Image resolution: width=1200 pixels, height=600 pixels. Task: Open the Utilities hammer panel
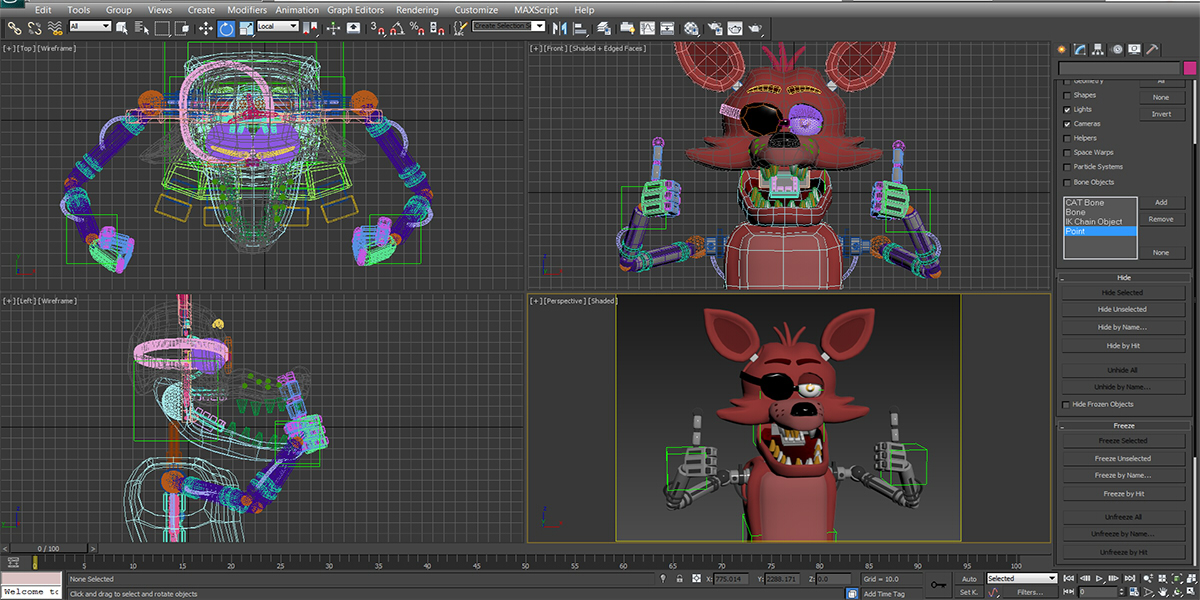pyautogui.click(x=1153, y=49)
